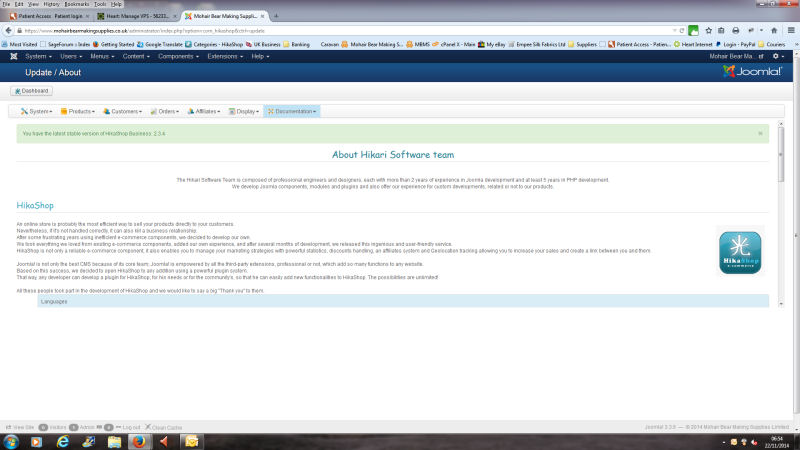Launch Internet Explorer from taskbar

[x=63, y=441]
